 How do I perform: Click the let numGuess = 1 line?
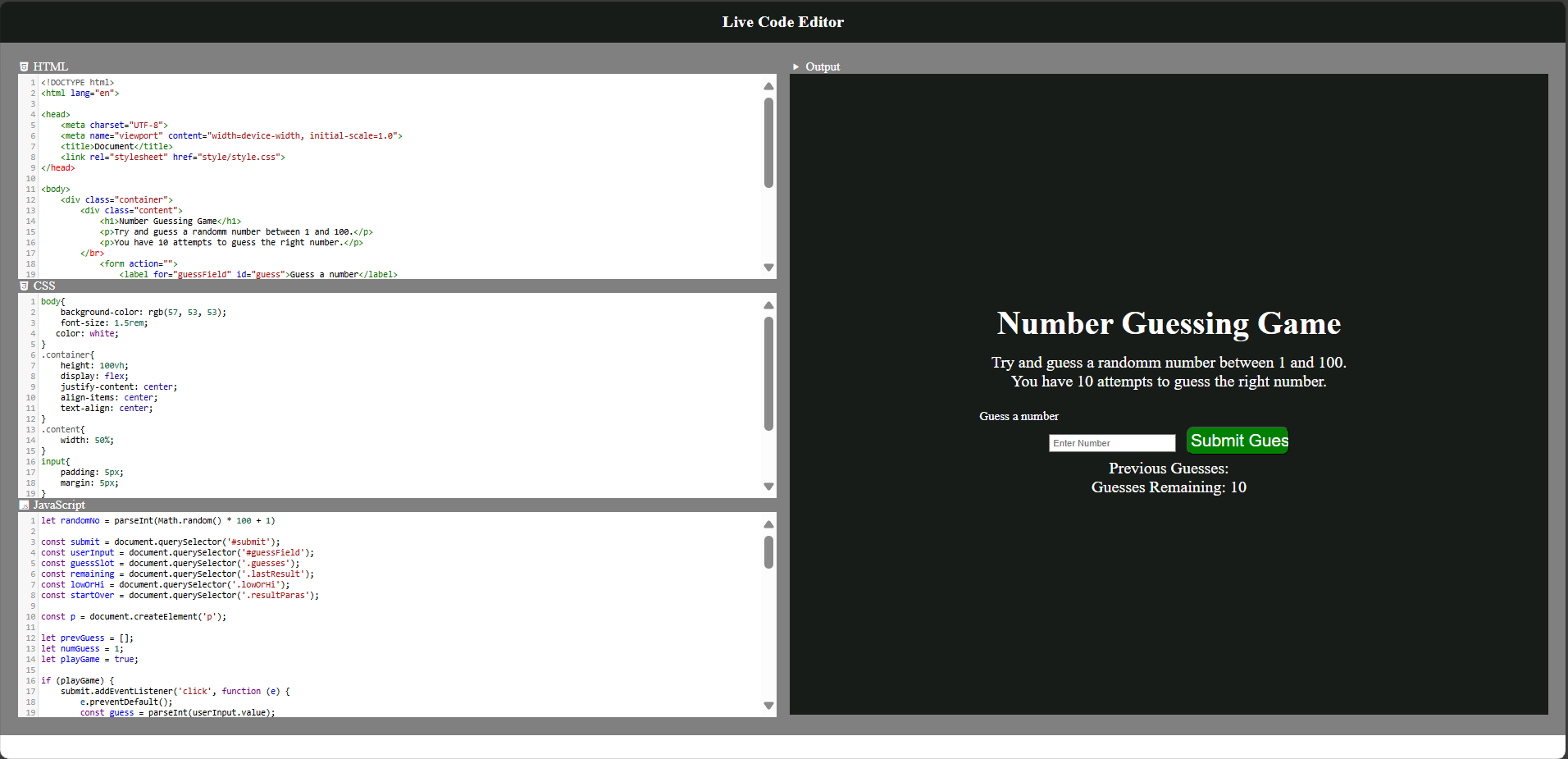82,649
